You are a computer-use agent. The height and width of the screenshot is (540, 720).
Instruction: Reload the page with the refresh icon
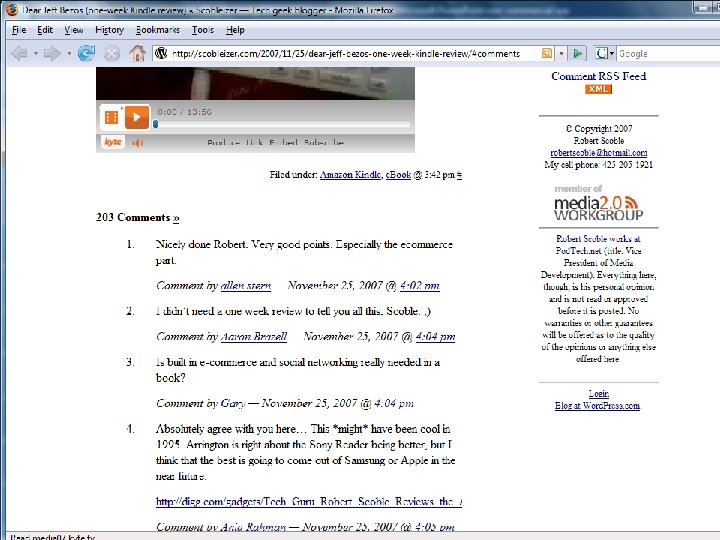point(86,53)
